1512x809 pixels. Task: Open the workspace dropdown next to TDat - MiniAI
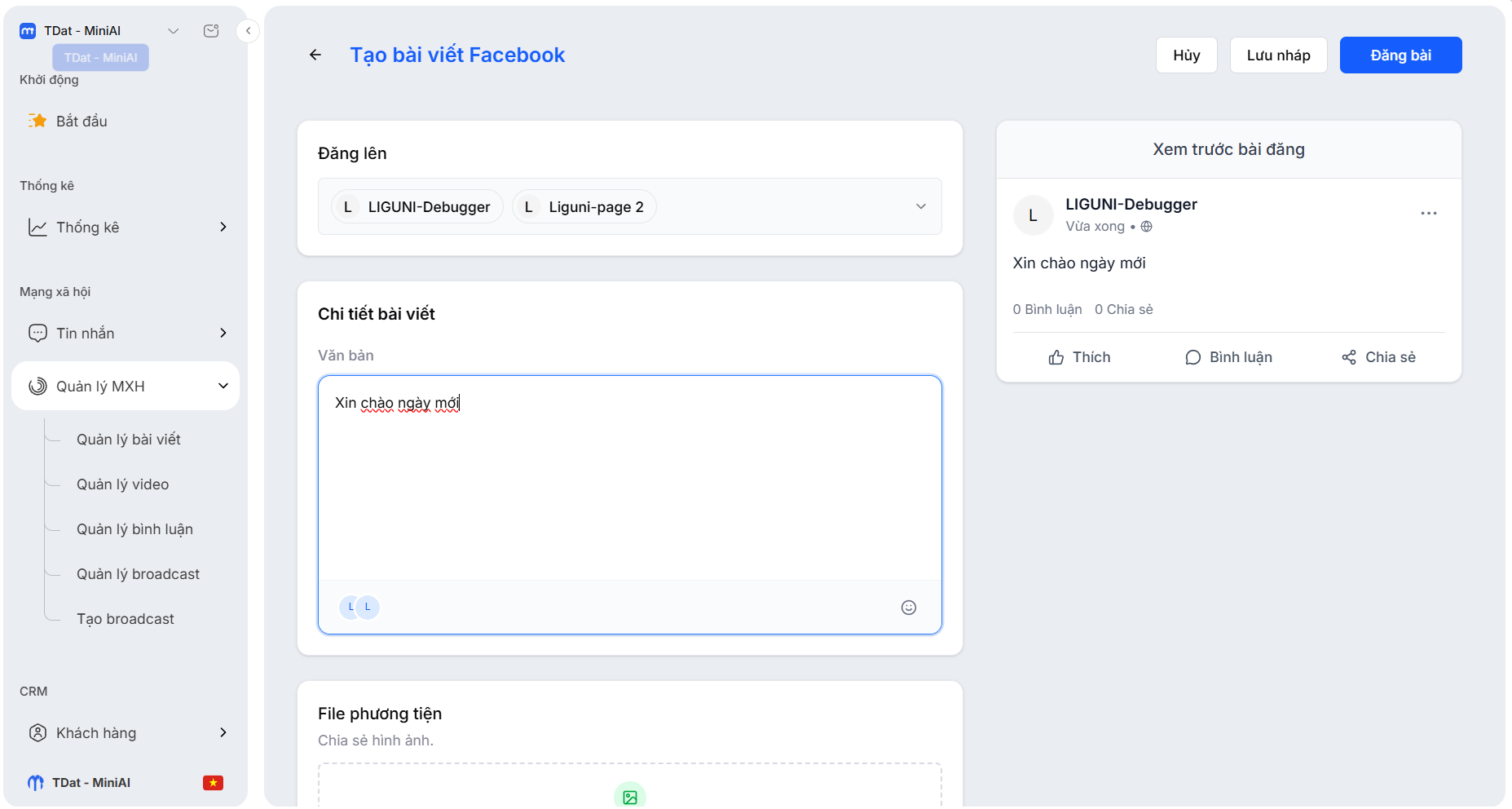point(173,31)
